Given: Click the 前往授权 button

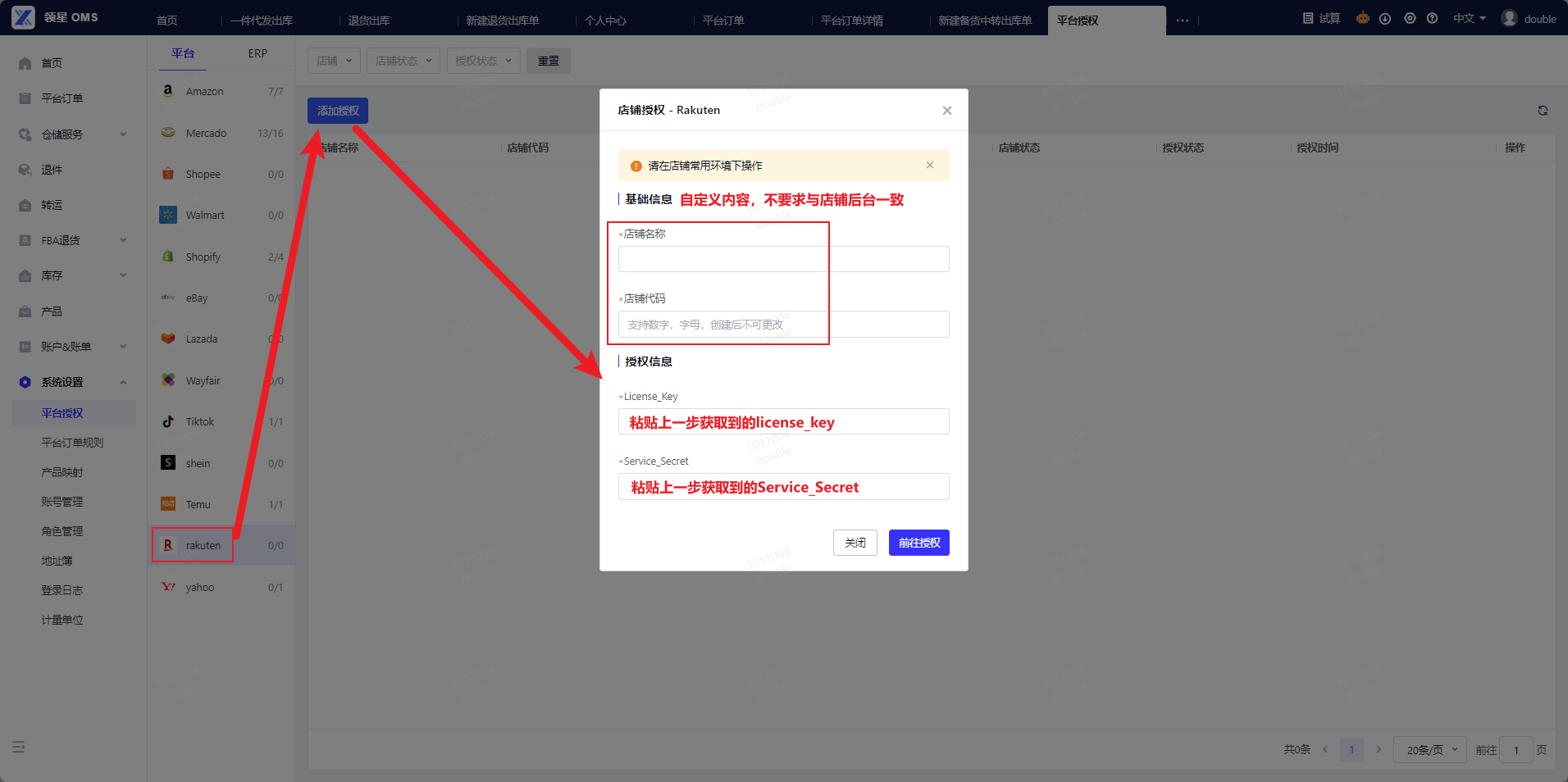Looking at the screenshot, I should (x=919, y=543).
